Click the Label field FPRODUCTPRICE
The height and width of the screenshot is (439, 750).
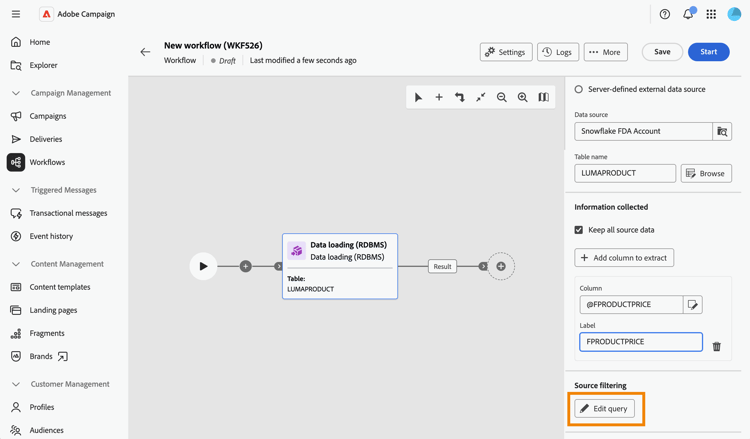tap(641, 342)
